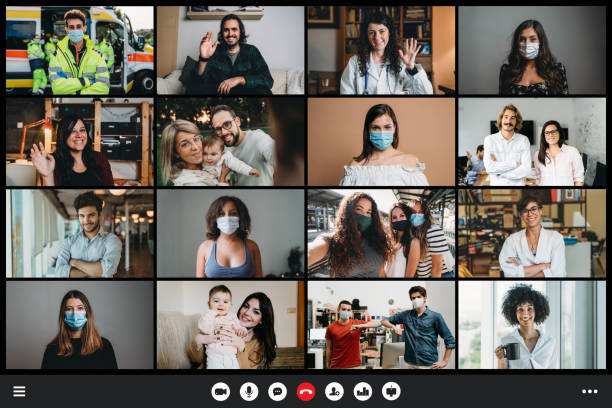Image resolution: width=612 pixels, height=408 pixels.
Task: Select the paramedic in yellow jacket video tile
Action: coord(80,50)
